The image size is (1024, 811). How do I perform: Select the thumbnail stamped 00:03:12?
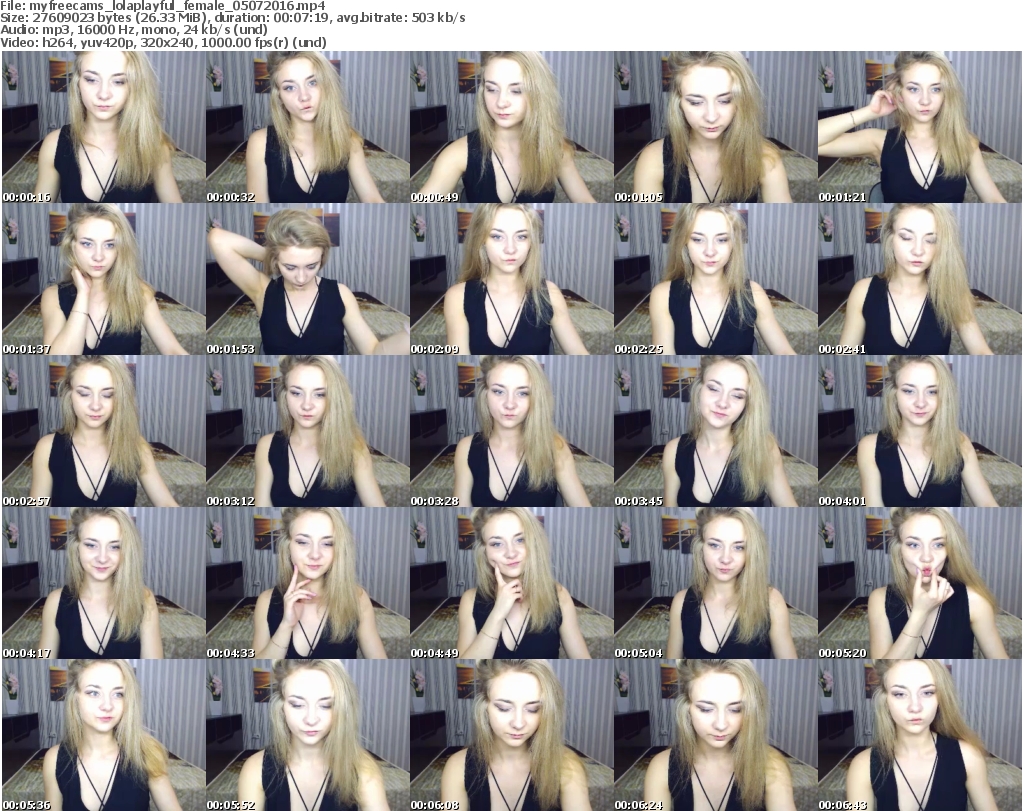click(308, 431)
